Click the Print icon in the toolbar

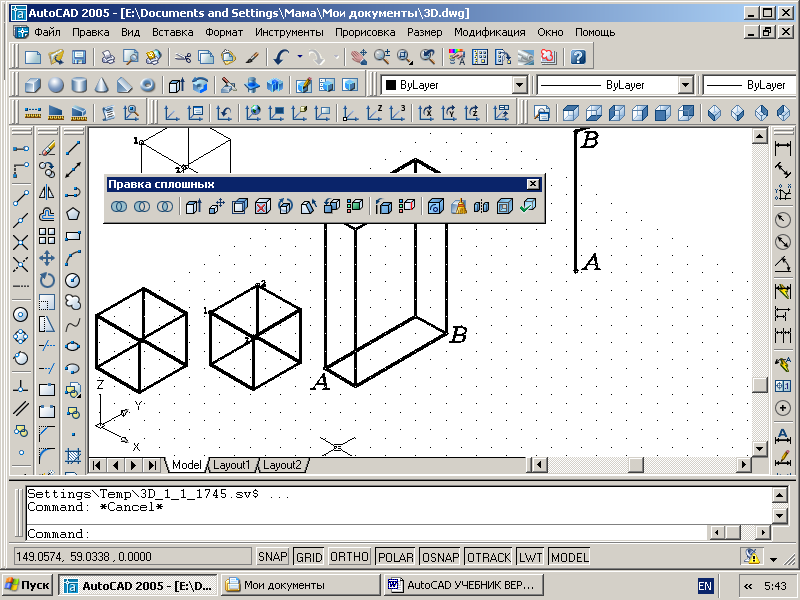(108, 57)
